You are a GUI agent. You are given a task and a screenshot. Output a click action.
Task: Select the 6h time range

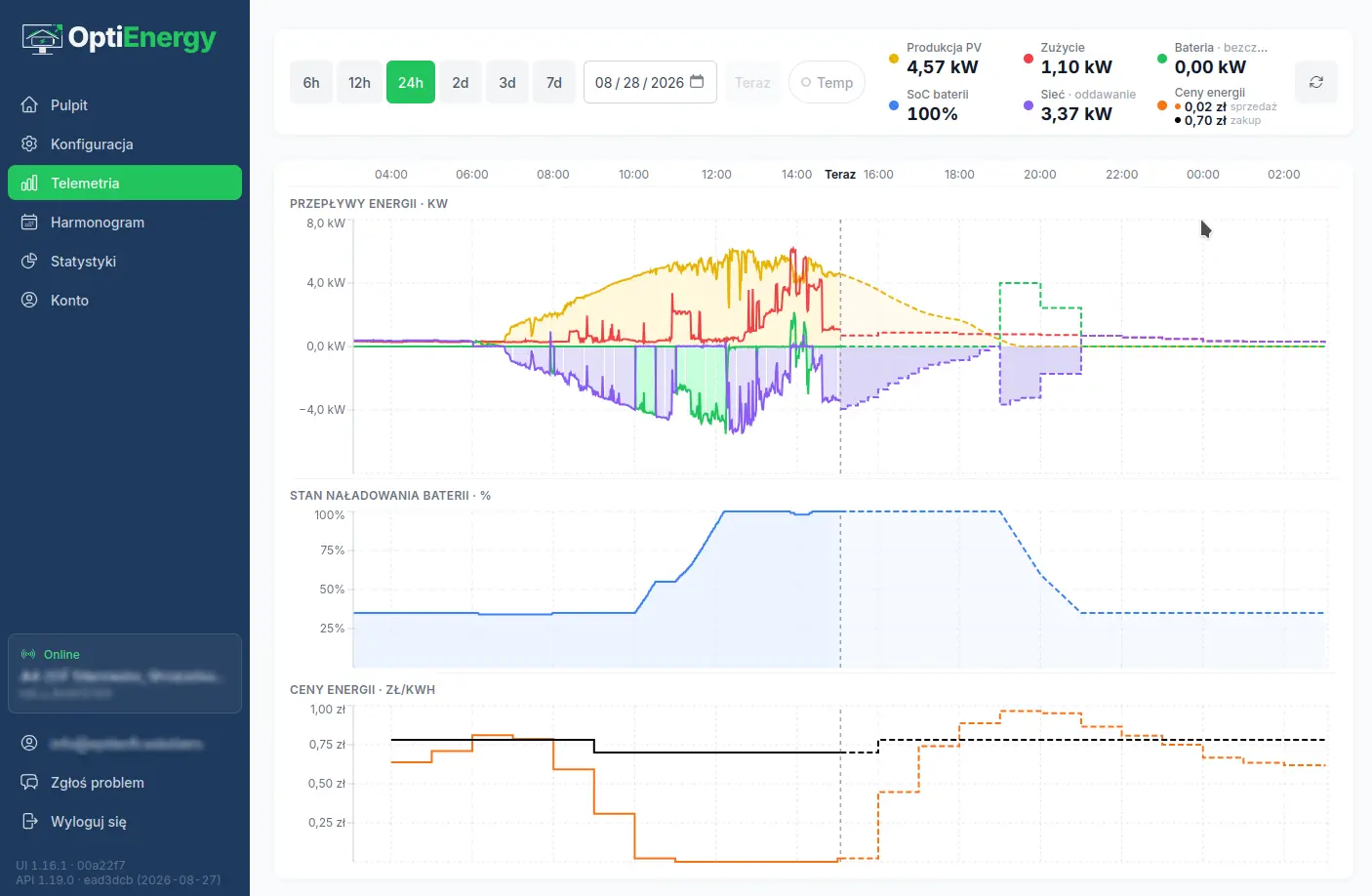point(310,82)
